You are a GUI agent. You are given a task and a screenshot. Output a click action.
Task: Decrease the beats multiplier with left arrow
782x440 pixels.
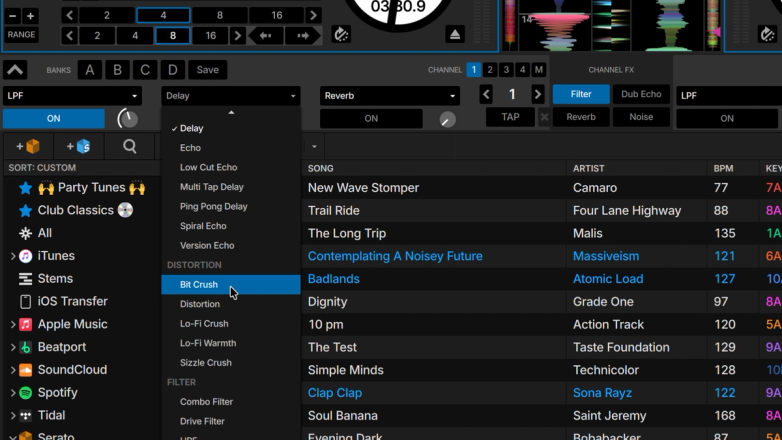tap(486, 94)
